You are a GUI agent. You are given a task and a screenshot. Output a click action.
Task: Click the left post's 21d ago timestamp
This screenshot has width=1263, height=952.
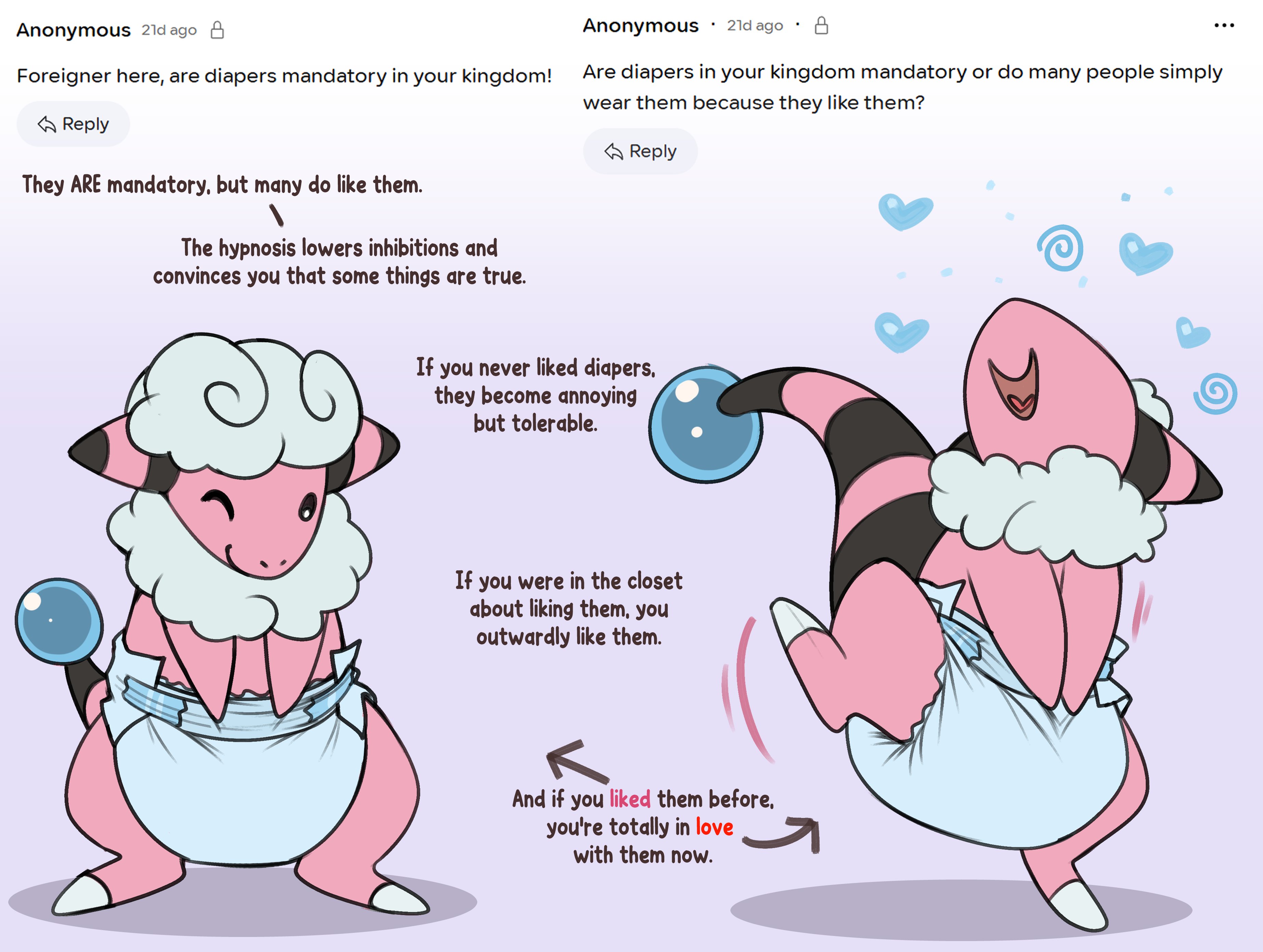tap(169, 30)
